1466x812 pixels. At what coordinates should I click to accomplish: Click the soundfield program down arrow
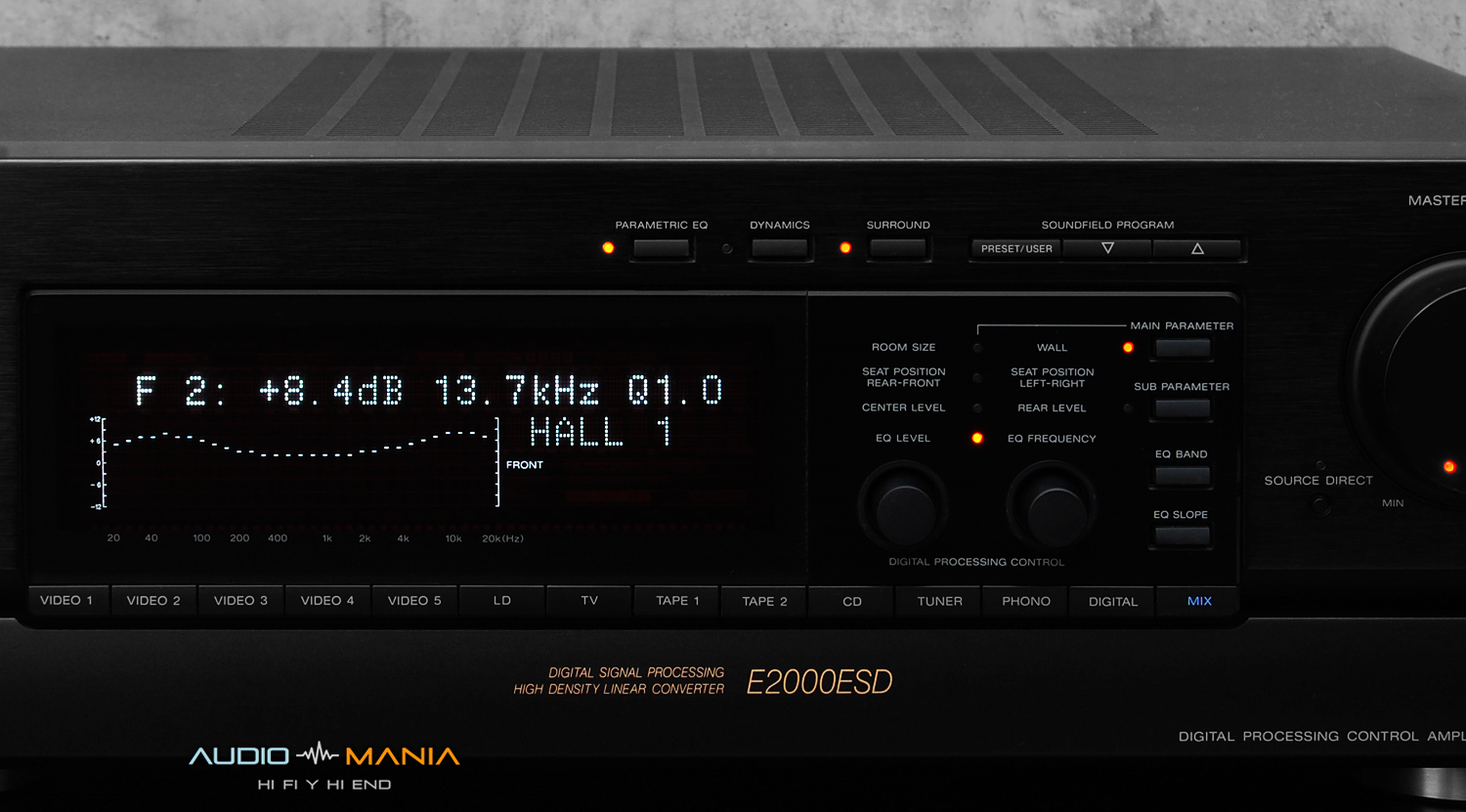pyautogui.click(x=1107, y=248)
